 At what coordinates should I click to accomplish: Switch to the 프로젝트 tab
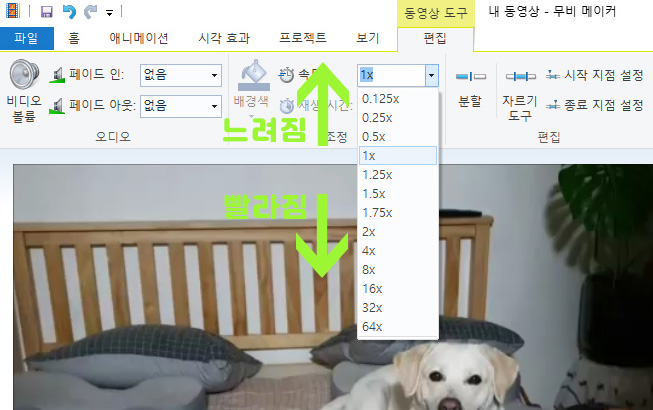[303, 38]
